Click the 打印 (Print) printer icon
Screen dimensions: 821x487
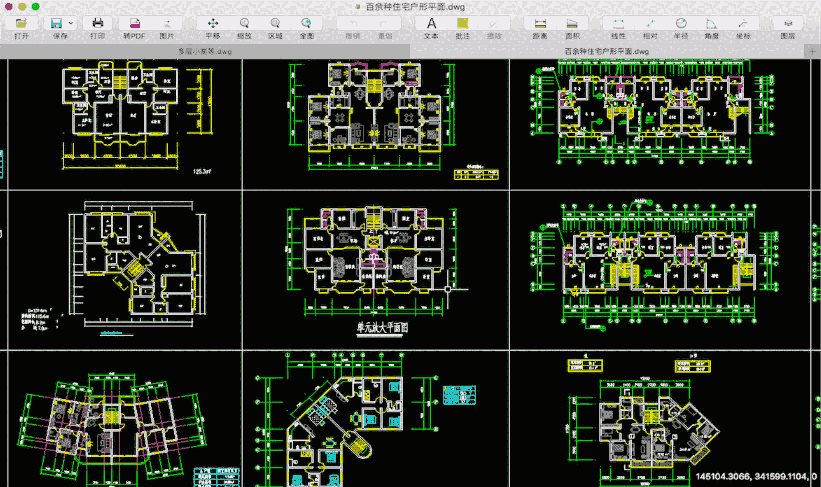click(97, 23)
